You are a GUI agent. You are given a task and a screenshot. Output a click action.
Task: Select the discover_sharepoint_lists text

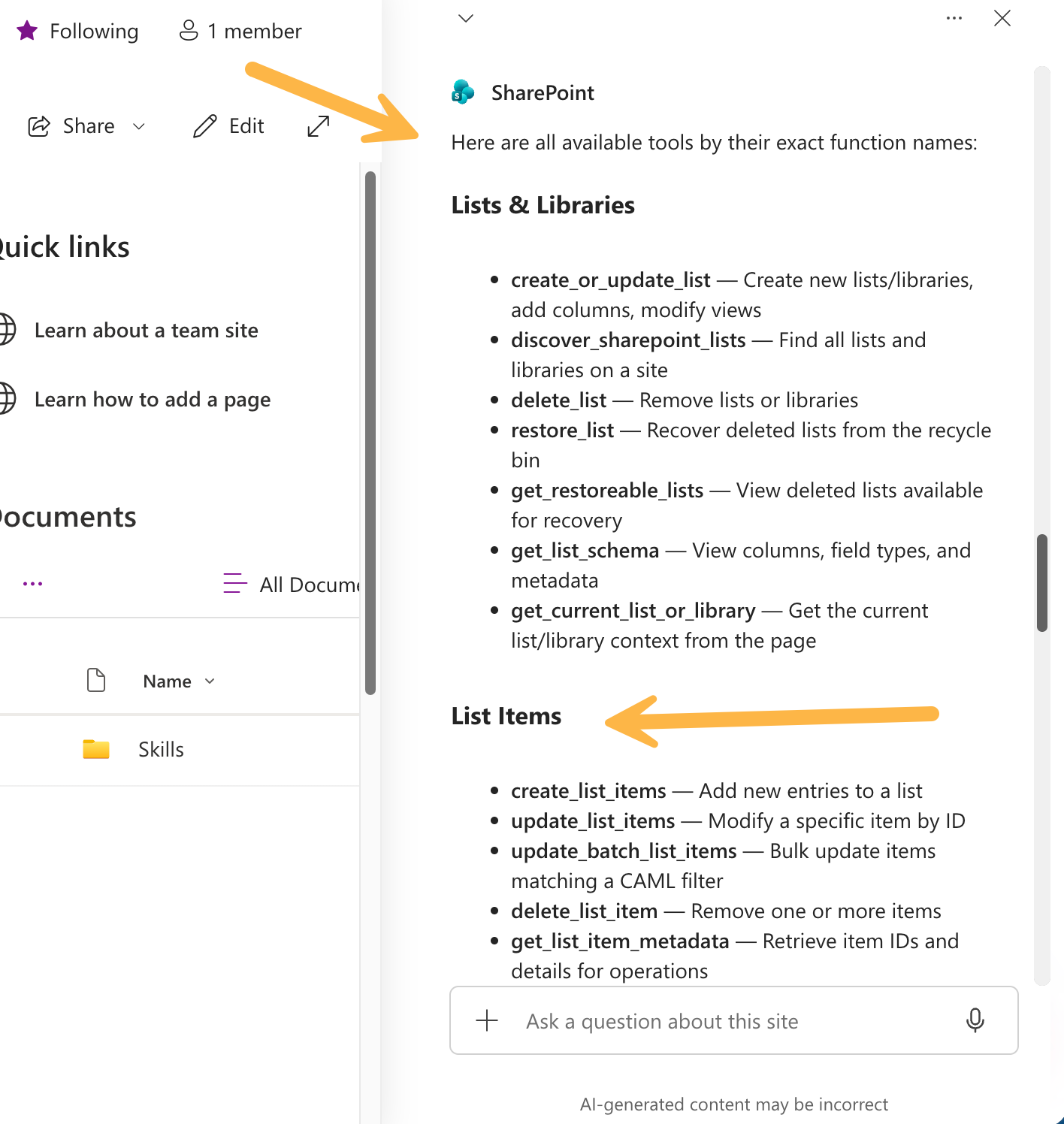pyautogui.click(x=628, y=340)
